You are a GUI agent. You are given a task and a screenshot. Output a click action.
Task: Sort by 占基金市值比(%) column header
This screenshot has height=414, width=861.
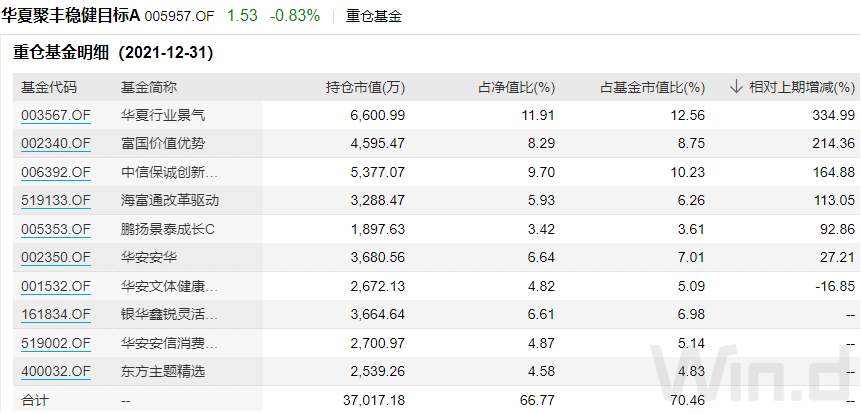pos(652,87)
